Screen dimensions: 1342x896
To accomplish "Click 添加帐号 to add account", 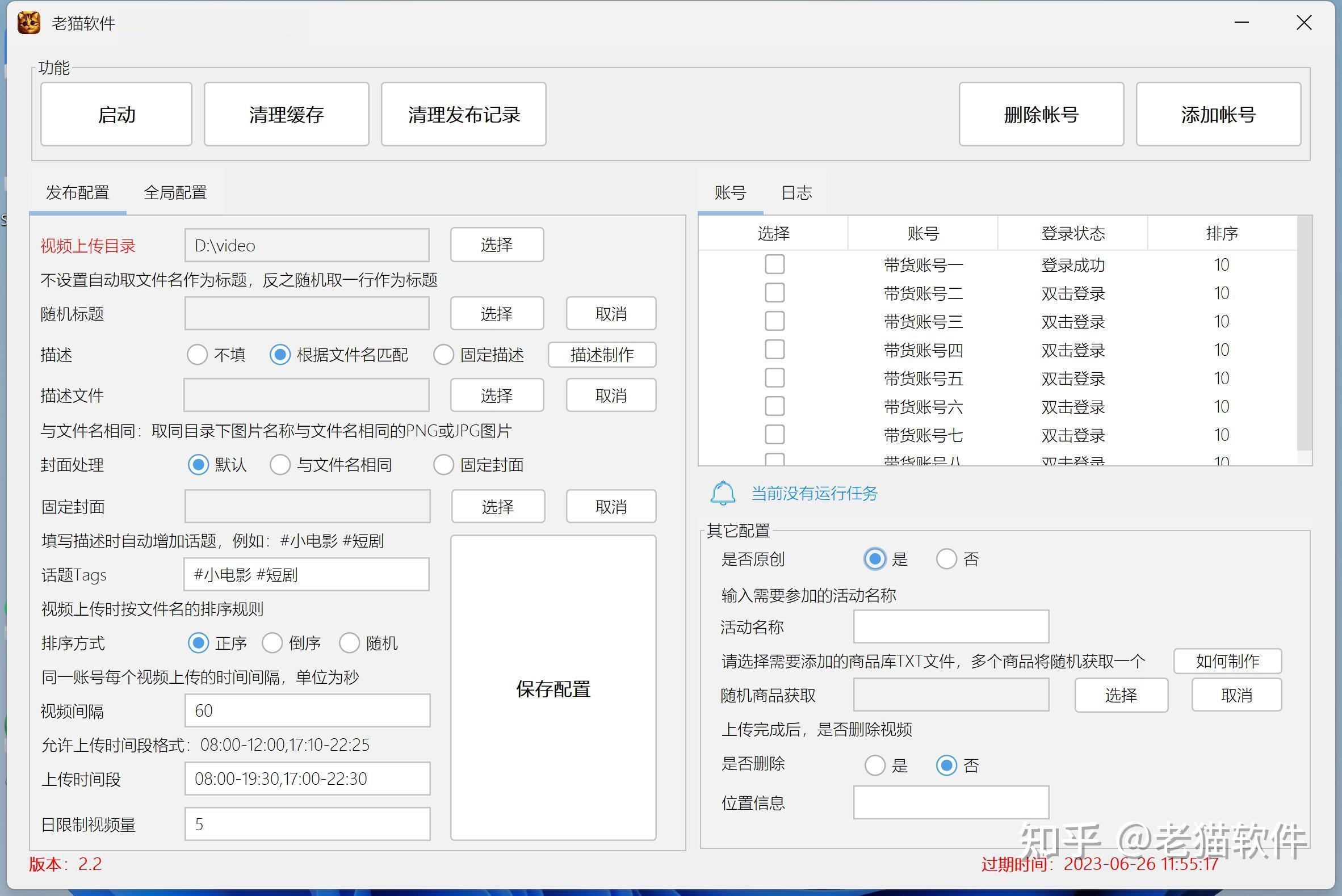I will 1218,114.
